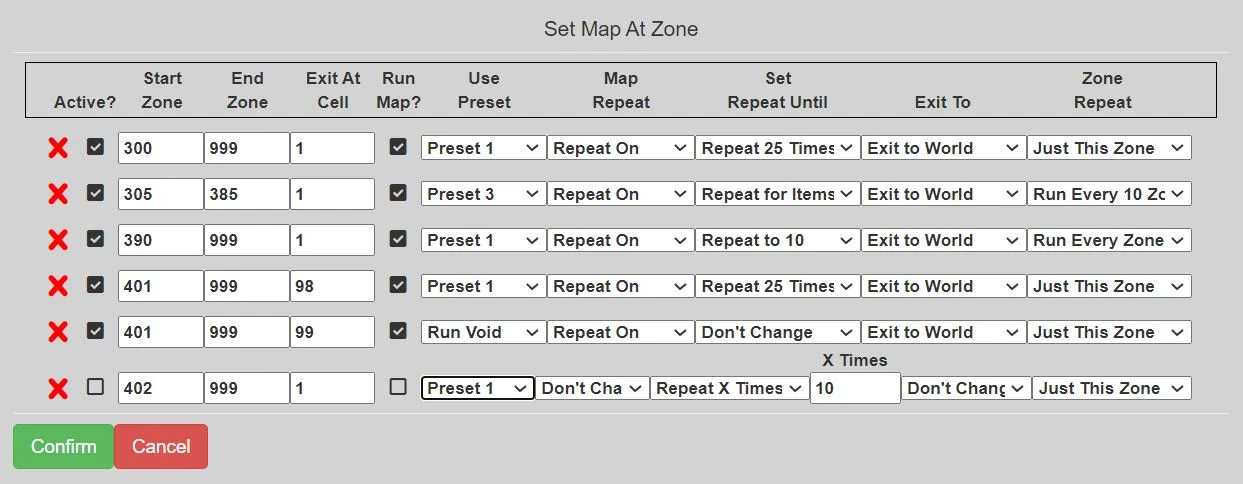Screen dimensions: 1243x484
Task: Click the End Zone field showing 385
Action: (246, 194)
